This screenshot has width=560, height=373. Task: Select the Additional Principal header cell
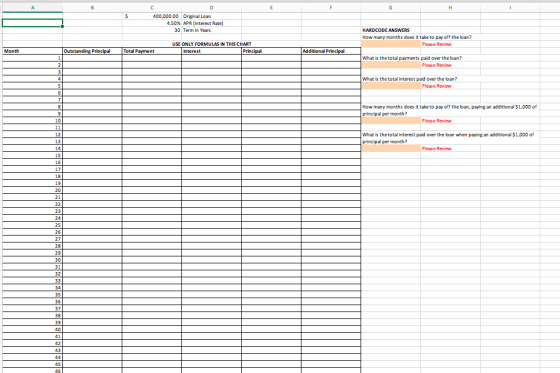(331, 51)
